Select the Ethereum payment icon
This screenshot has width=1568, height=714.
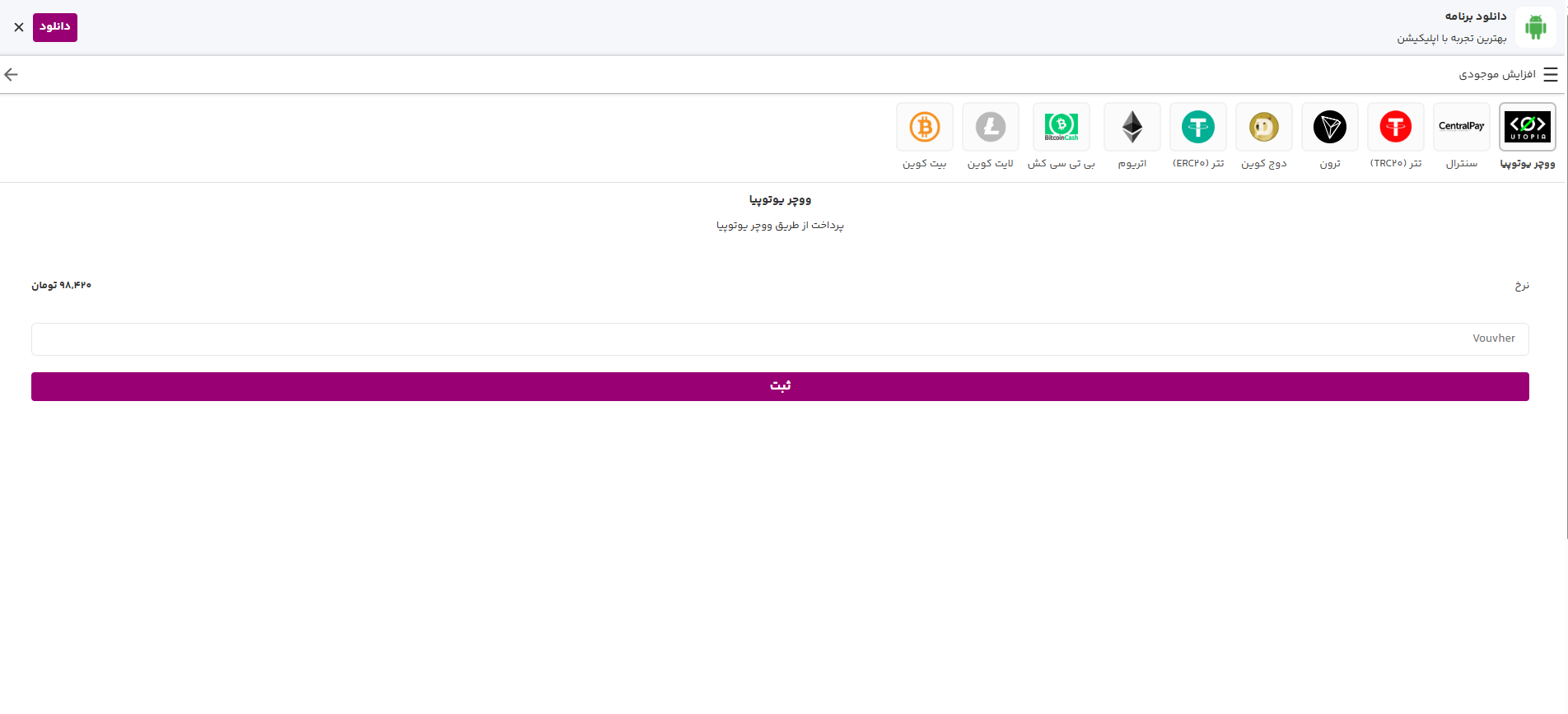click(1132, 127)
